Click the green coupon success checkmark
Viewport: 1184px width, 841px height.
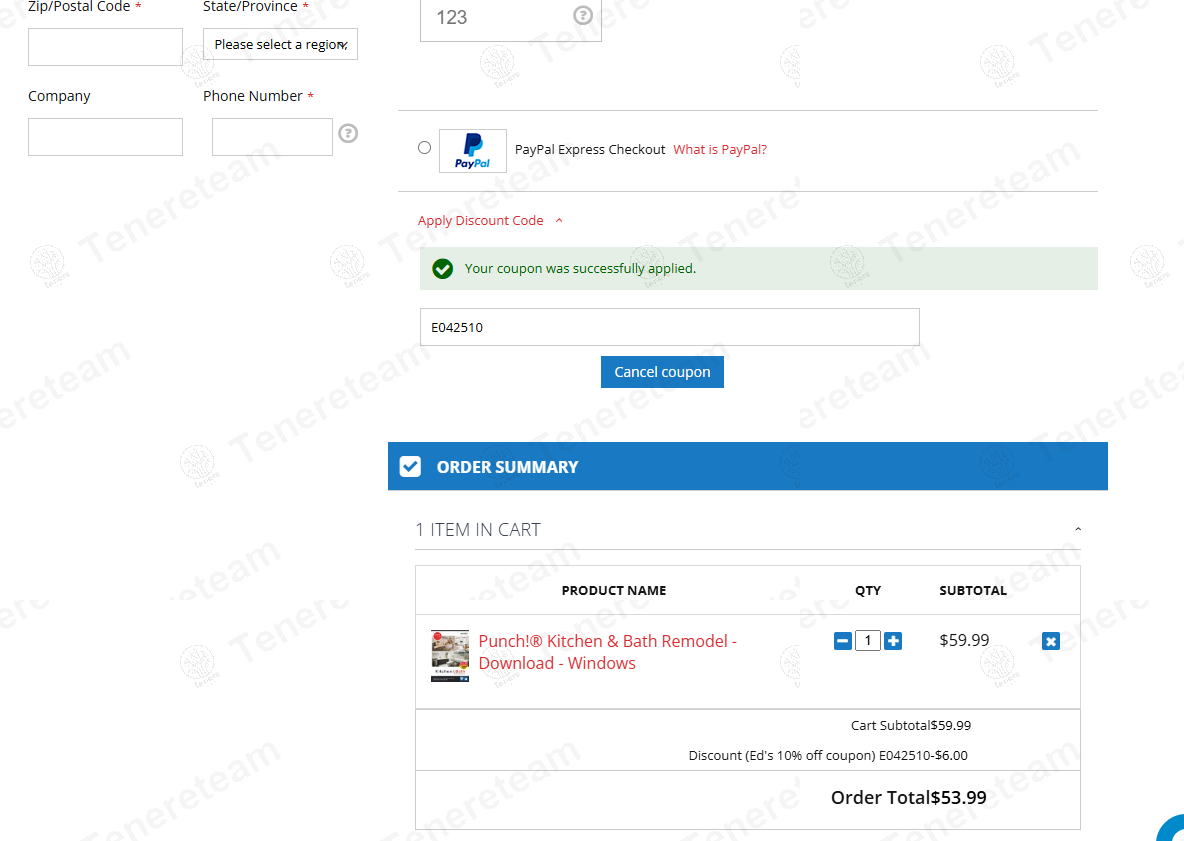tap(442, 269)
